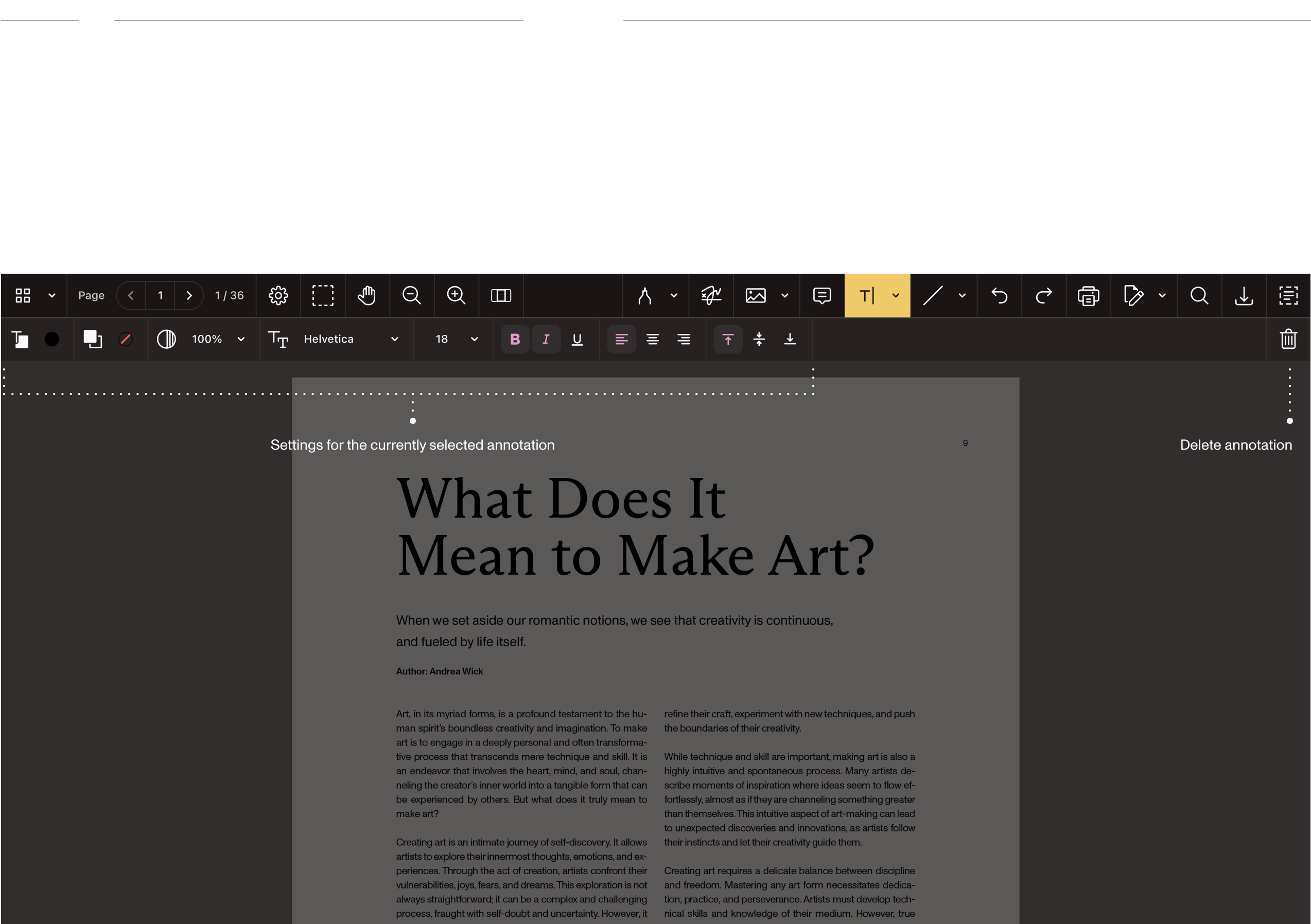Click the undo button

(999, 296)
